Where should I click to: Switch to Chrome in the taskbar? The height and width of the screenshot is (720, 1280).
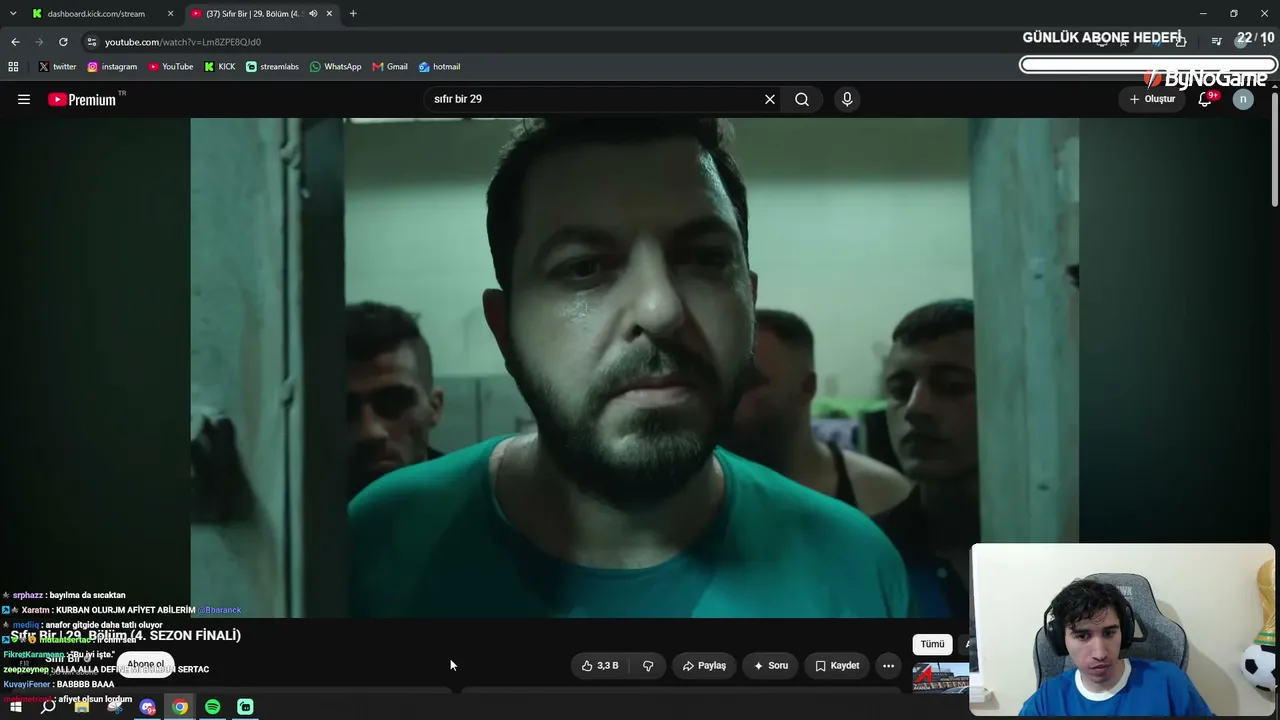180,707
